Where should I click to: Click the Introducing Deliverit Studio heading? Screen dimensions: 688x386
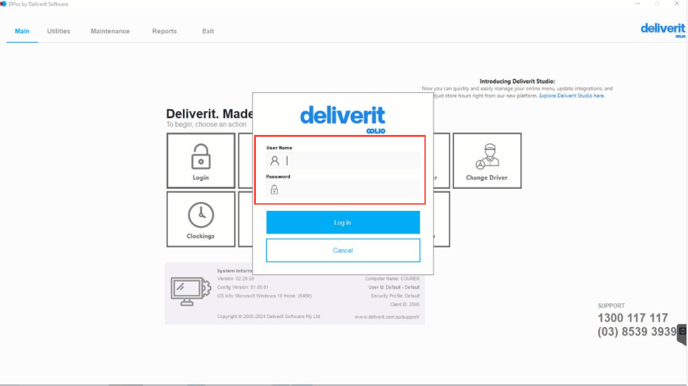(x=517, y=81)
